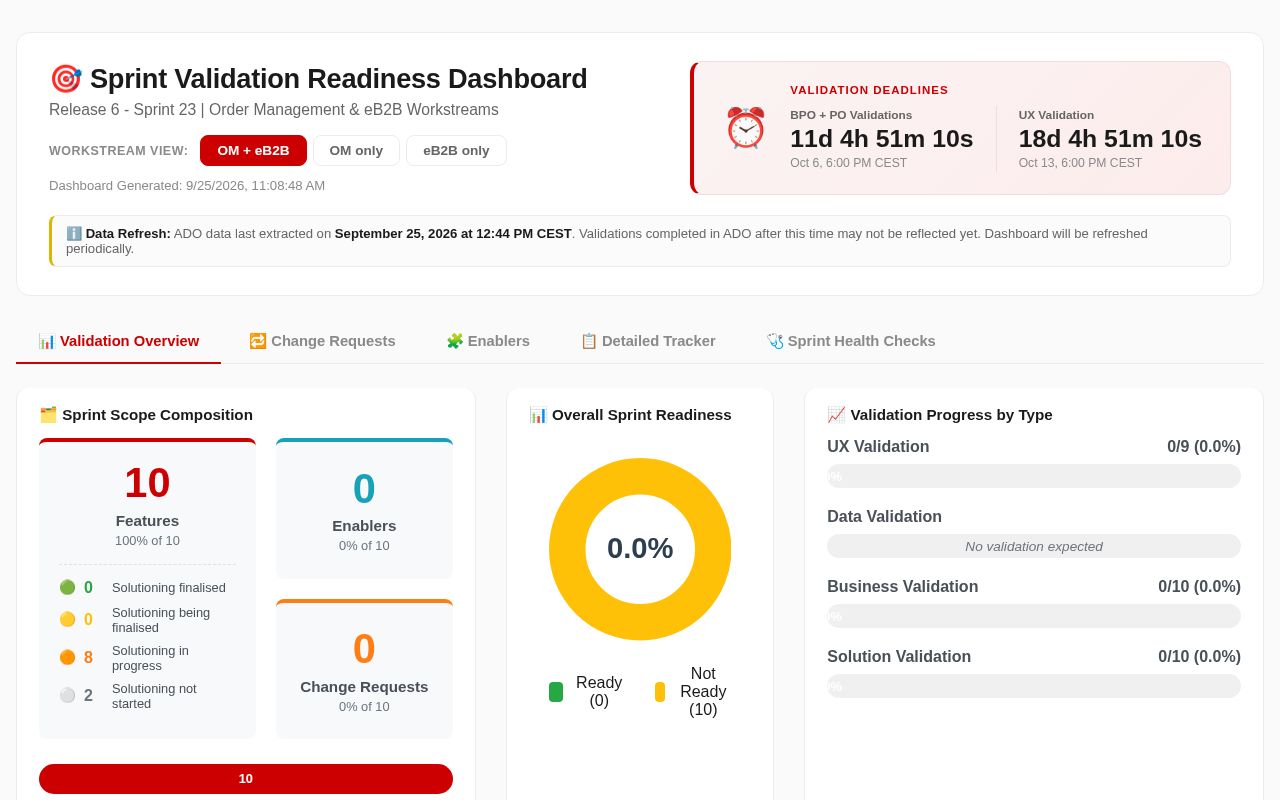Viewport: 1280px width, 800px height.
Task: Click the UX Validation progress bar
Action: point(1034,476)
